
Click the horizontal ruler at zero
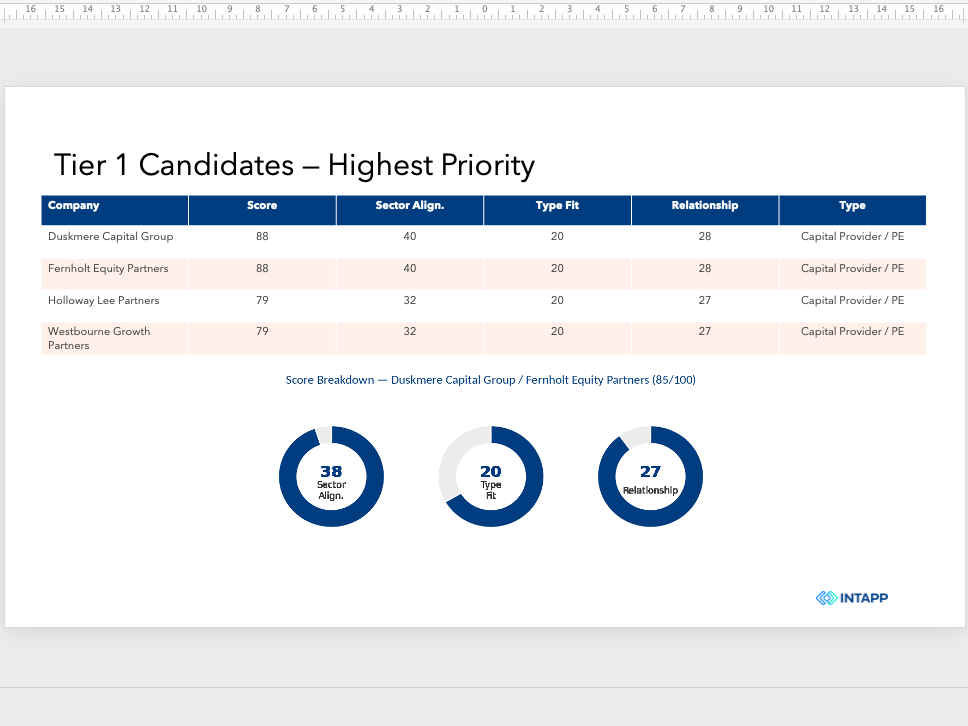(485, 9)
